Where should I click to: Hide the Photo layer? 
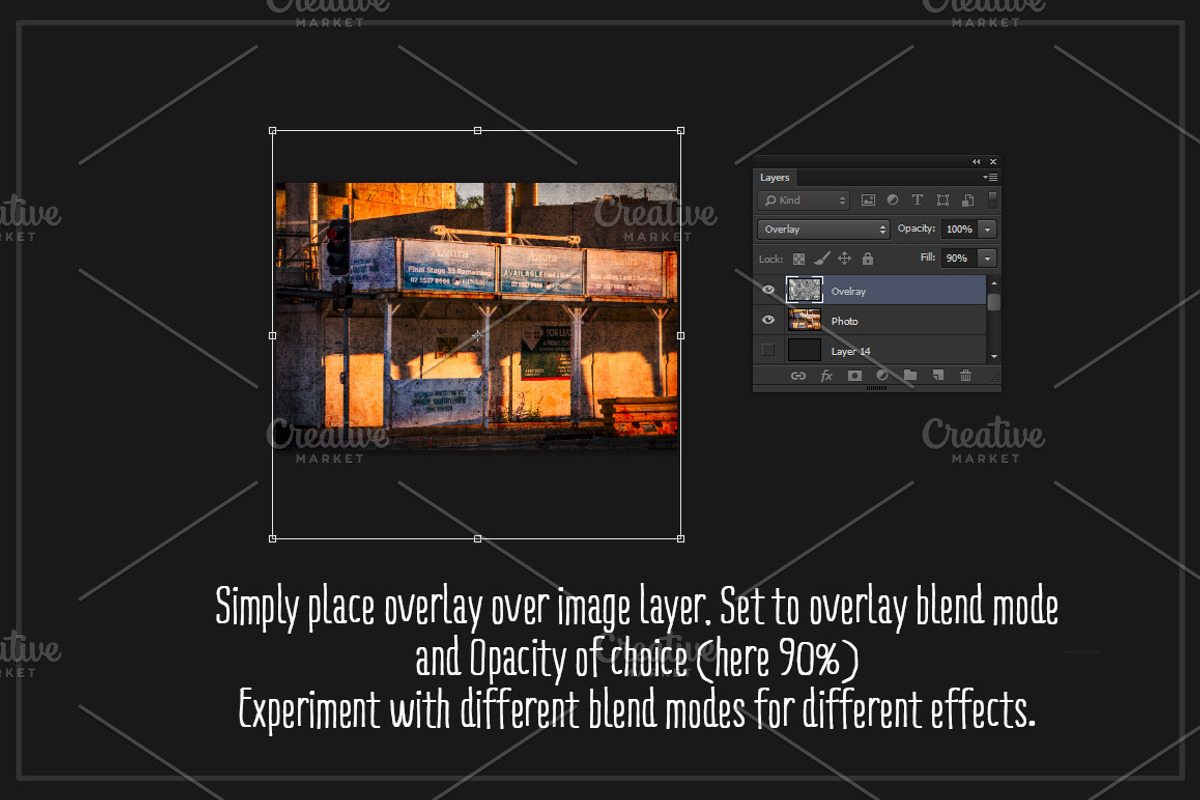click(768, 320)
